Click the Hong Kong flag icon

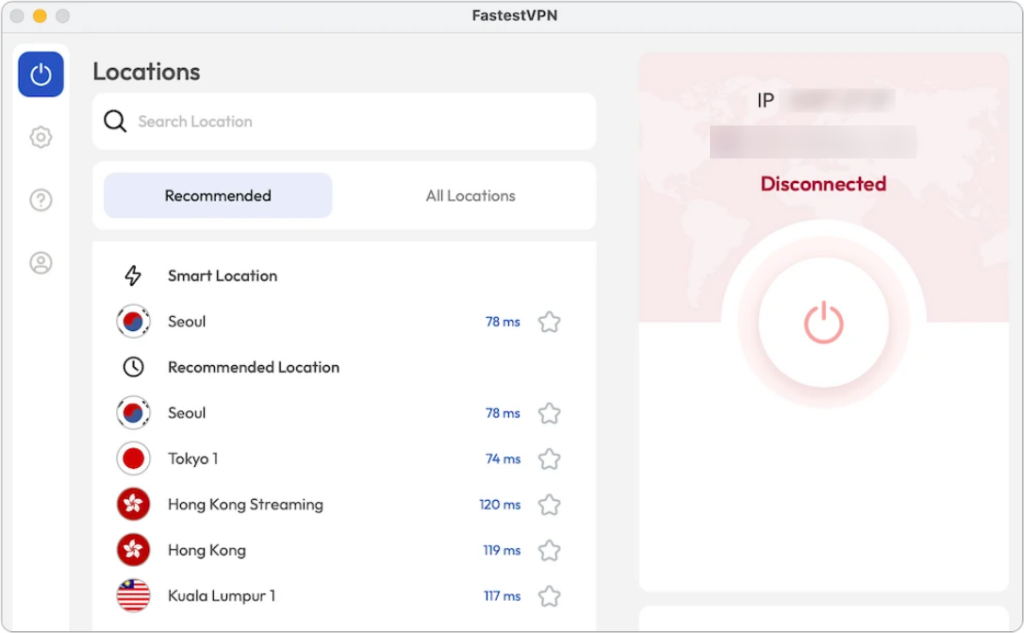pos(133,550)
